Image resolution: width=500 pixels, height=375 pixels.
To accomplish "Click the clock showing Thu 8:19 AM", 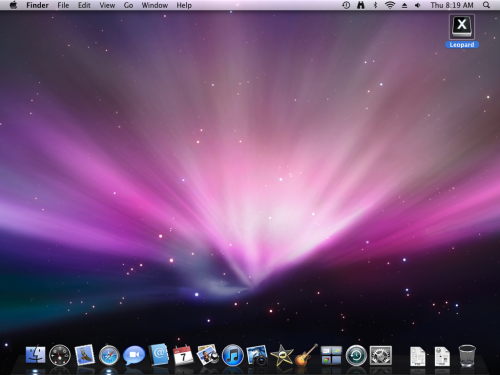I will (x=452, y=5).
